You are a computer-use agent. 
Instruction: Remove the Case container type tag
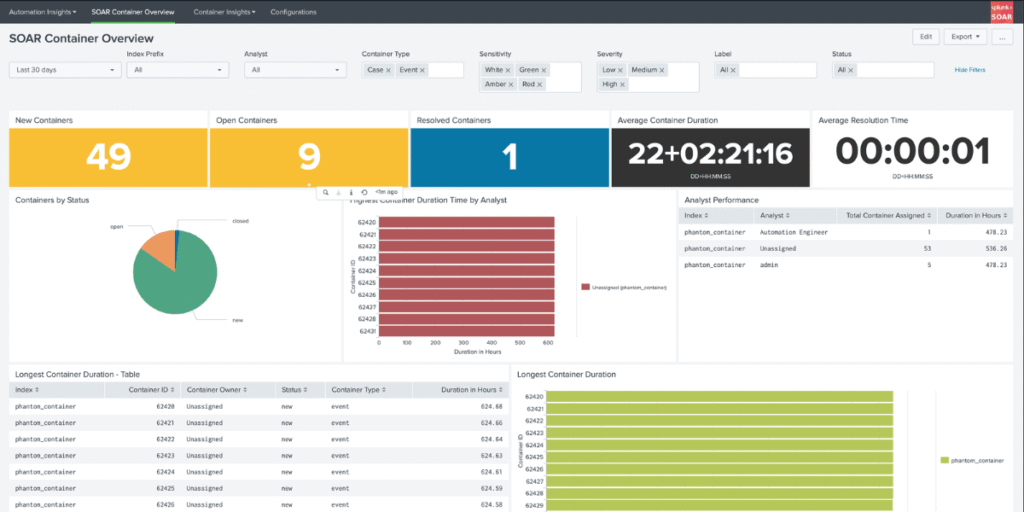tap(389, 71)
